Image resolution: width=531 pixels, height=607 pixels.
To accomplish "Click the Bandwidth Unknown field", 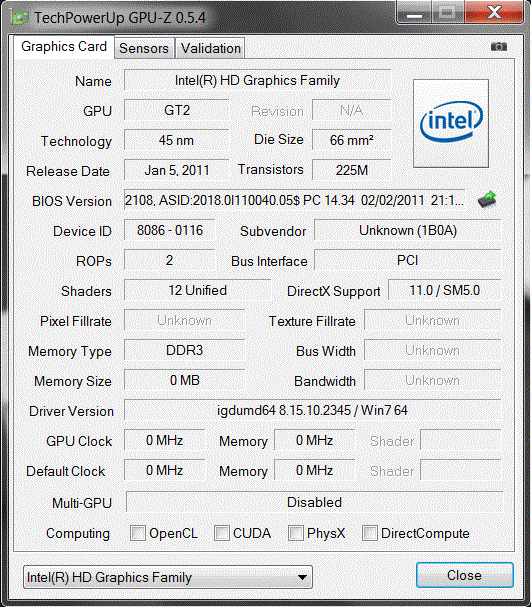I will [x=432, y=380].
